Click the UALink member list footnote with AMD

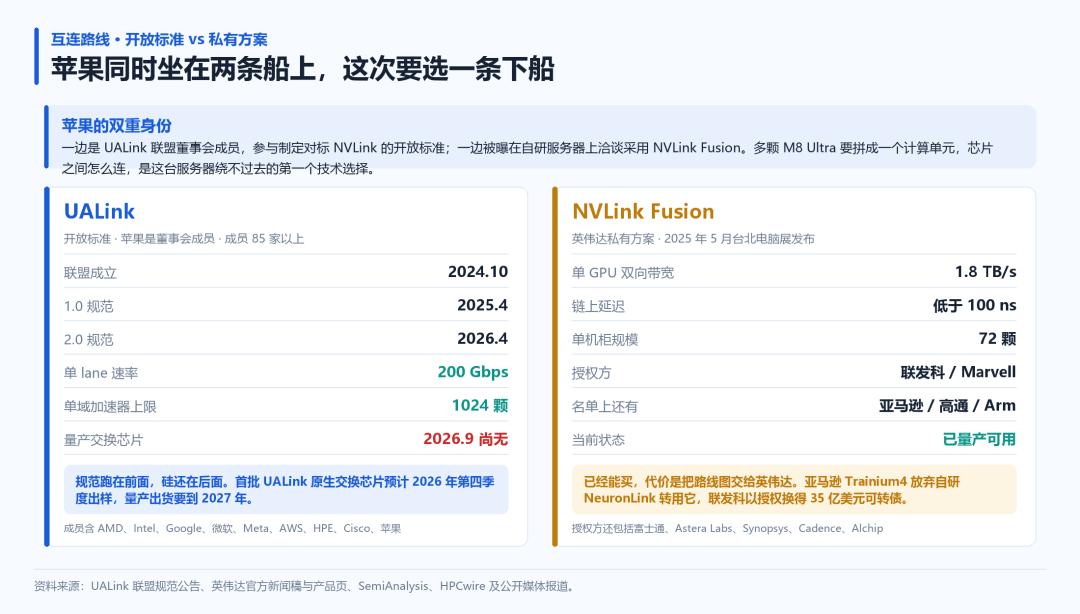(232, 529)
